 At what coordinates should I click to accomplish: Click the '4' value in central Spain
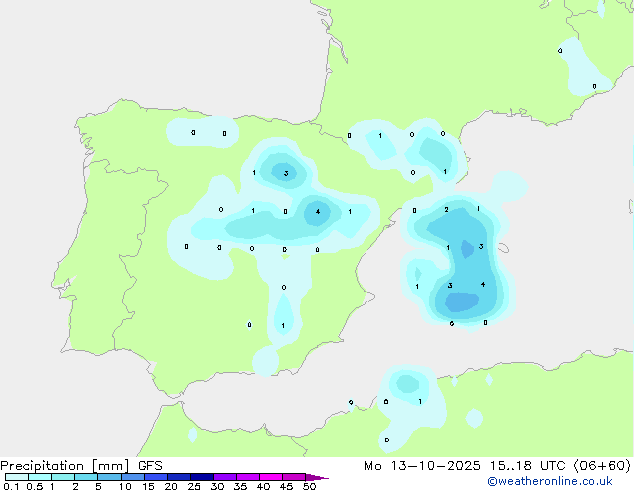point(318,211)
